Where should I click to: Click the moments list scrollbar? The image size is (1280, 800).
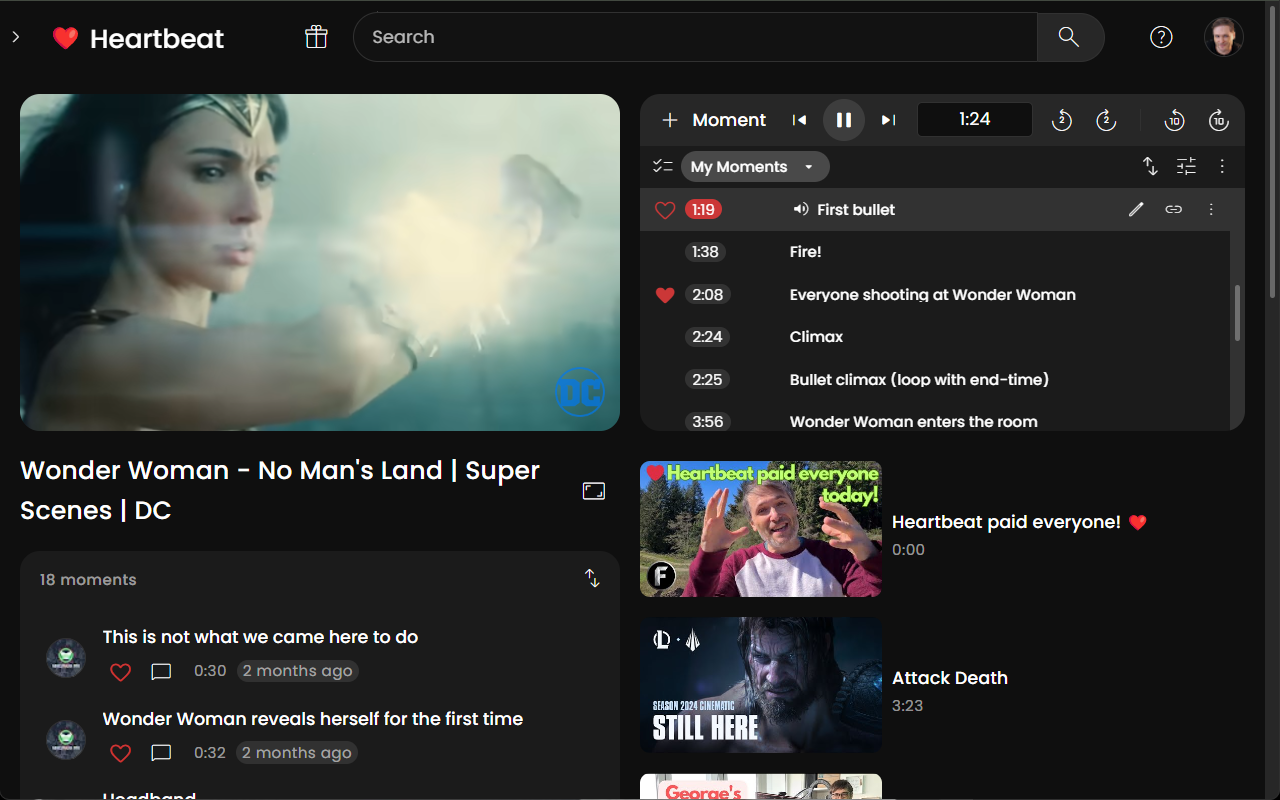(1237, 313)
